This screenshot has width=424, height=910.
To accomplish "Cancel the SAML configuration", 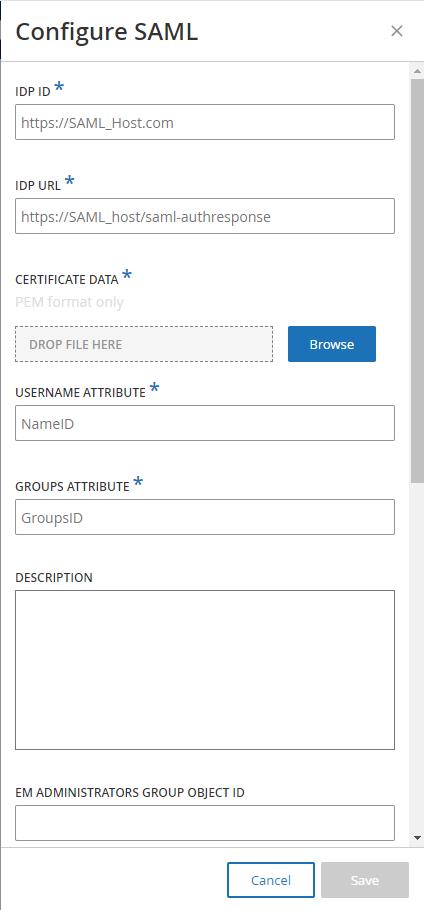I will click(x=271, y=880).
